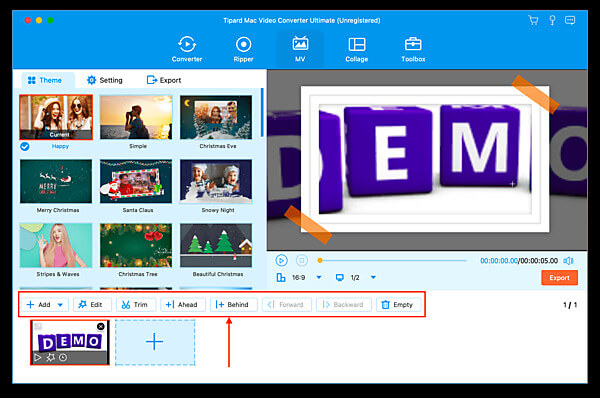Select the Christmas Eve theme
Screen dimensions: 600x398
pos(216,117)
